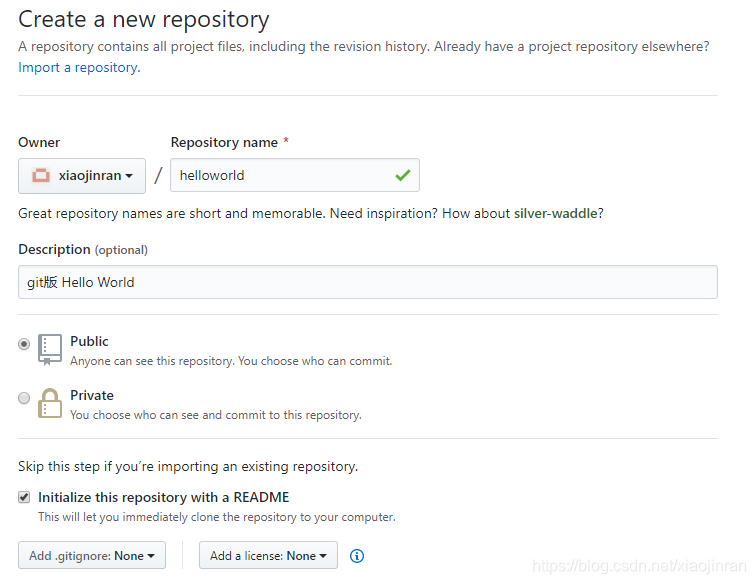Click the text This will let you immediately clone
Screen dimensions: 755x584
[217, 517]
